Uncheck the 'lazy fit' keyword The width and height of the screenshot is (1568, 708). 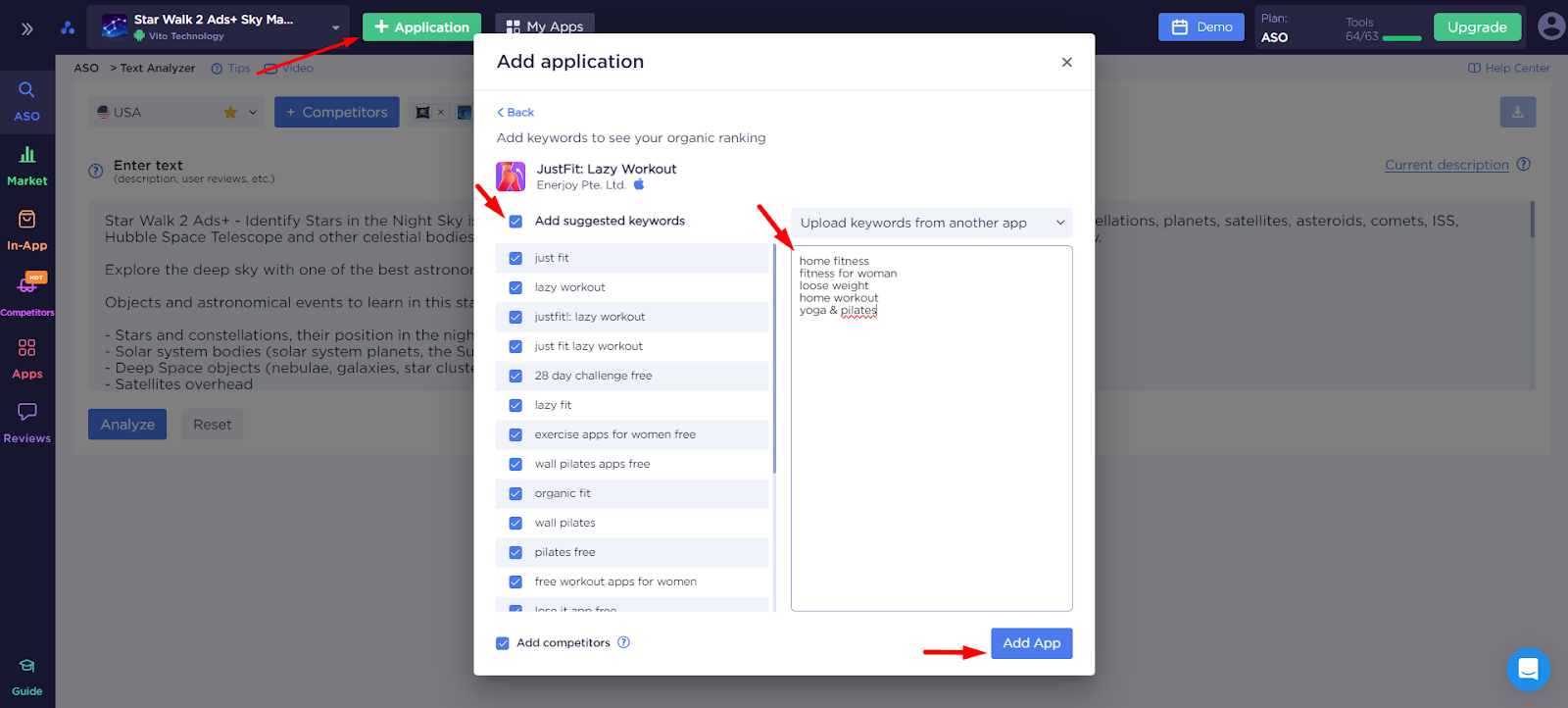click(515, 406)
